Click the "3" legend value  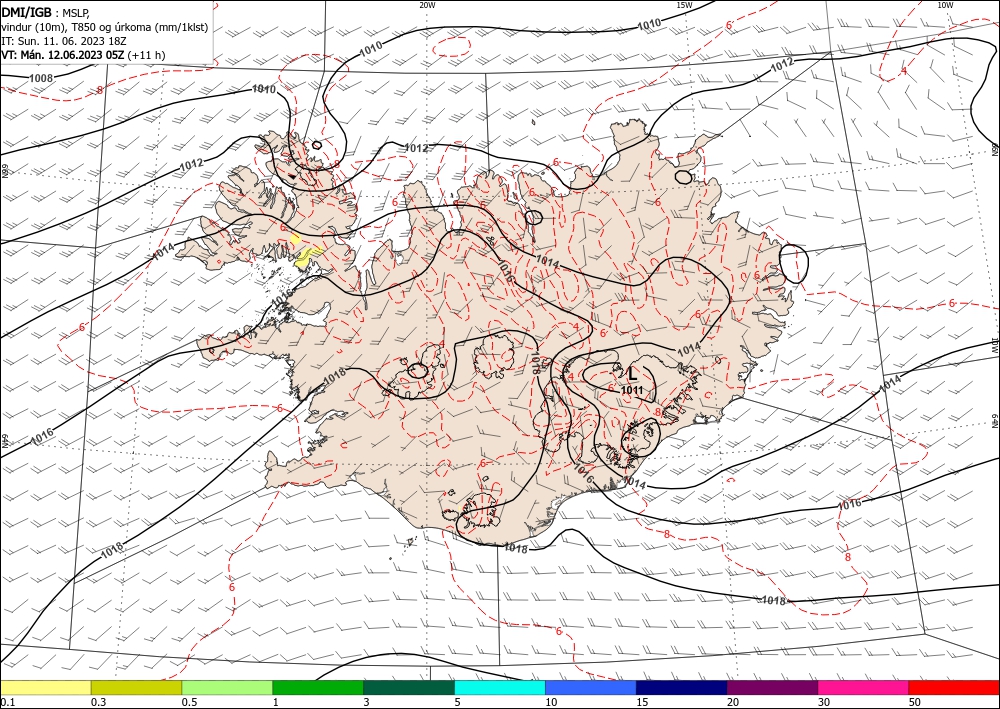(367, 702)
